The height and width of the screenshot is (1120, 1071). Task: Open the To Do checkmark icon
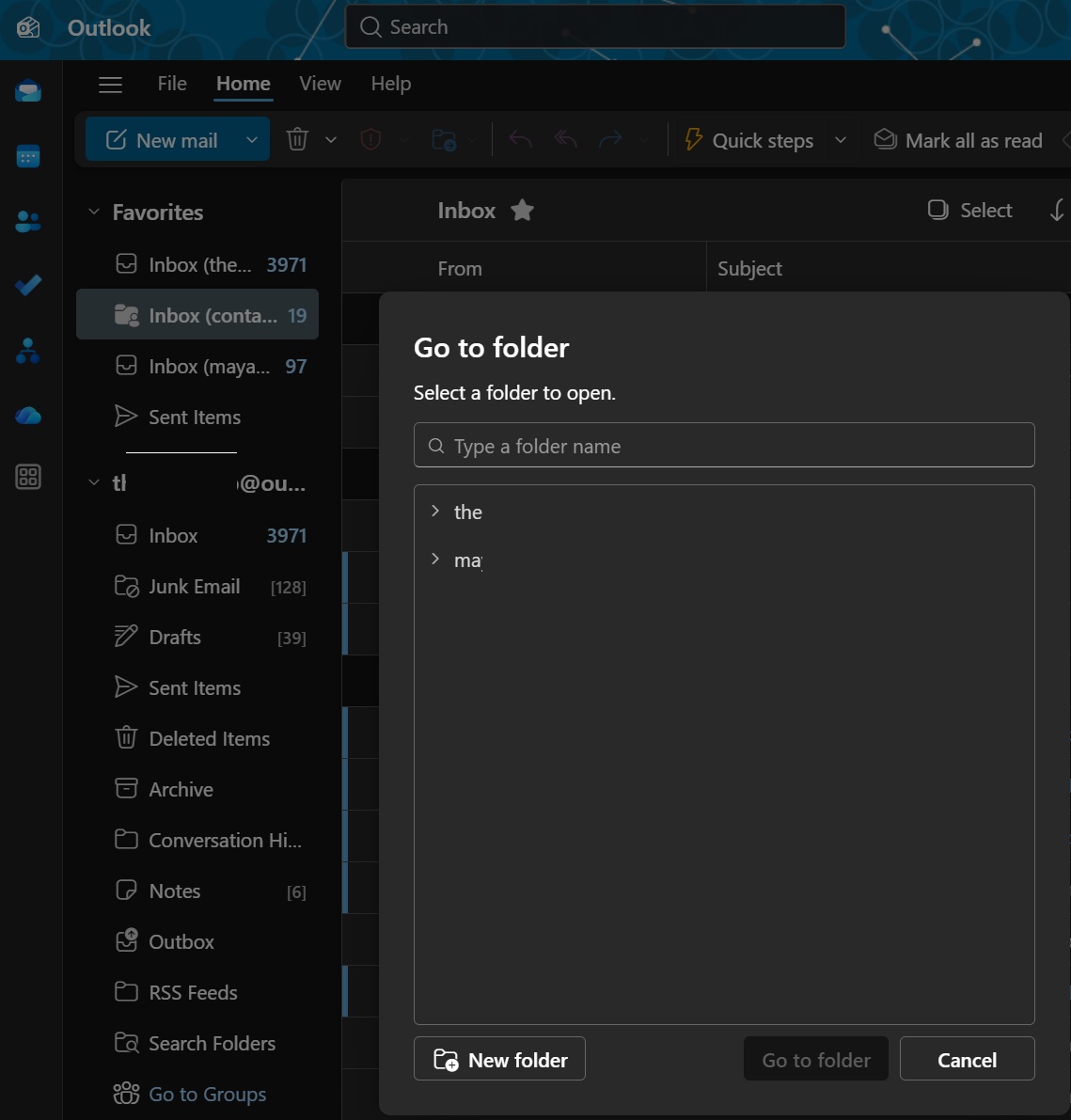click(x=28, y=286)
